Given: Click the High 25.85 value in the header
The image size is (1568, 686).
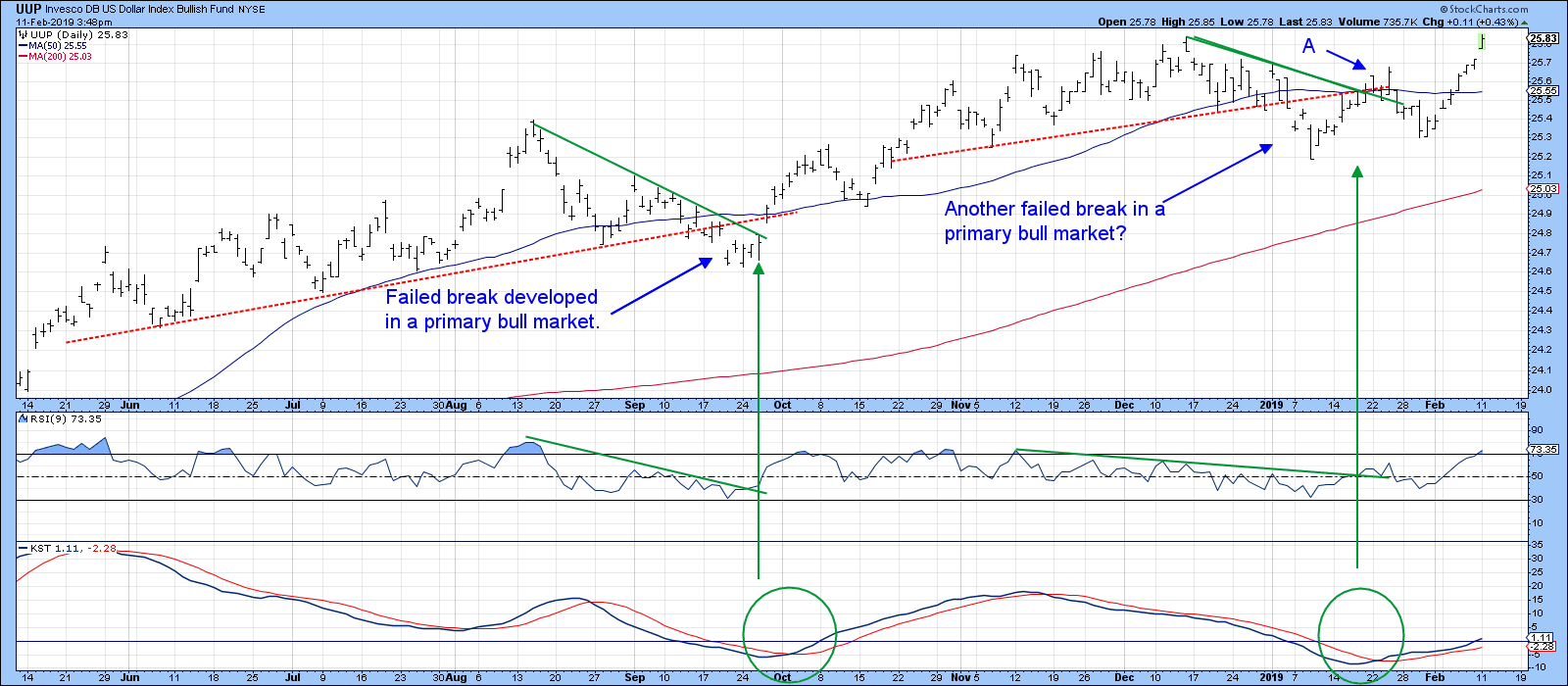Looking at the screenshot, I should 1187,22.
